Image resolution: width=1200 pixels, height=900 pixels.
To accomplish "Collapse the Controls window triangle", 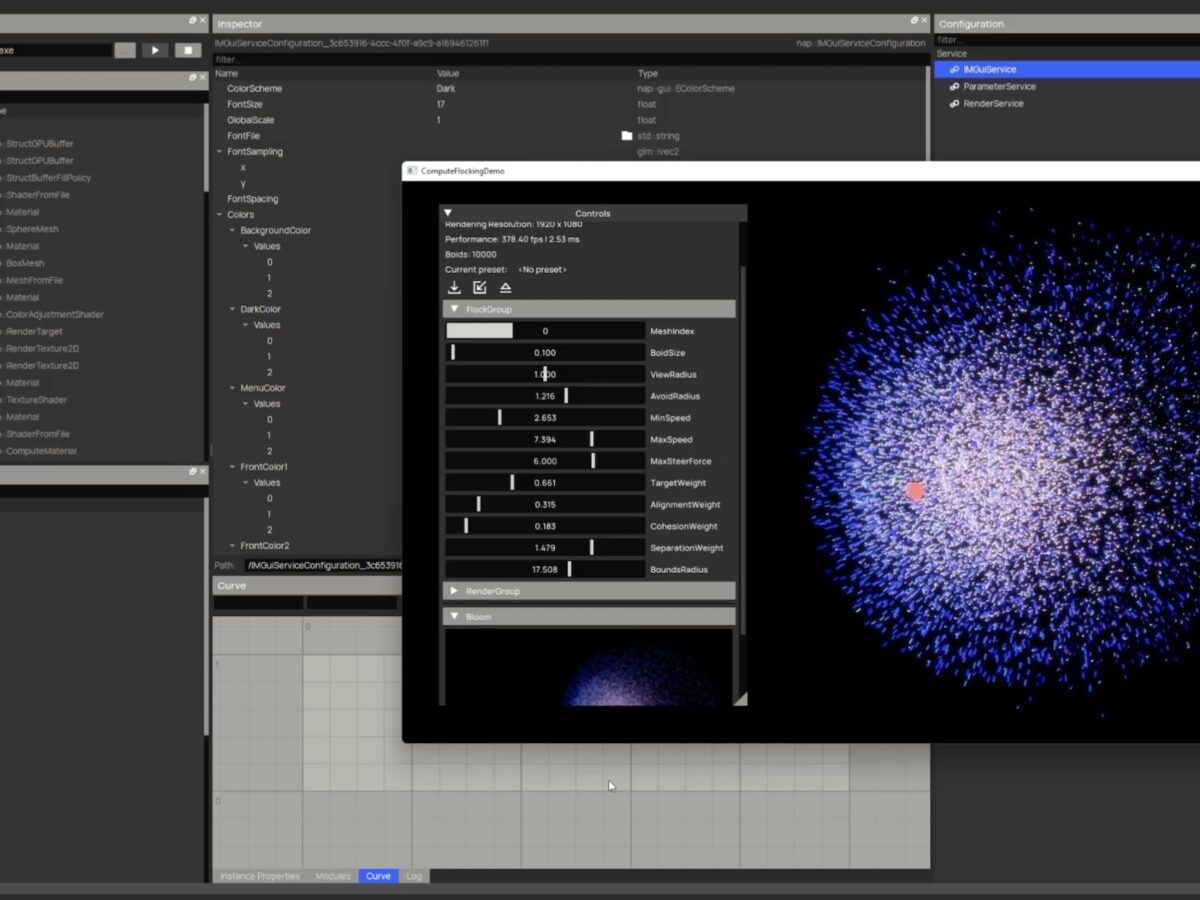I will point(448,213).
